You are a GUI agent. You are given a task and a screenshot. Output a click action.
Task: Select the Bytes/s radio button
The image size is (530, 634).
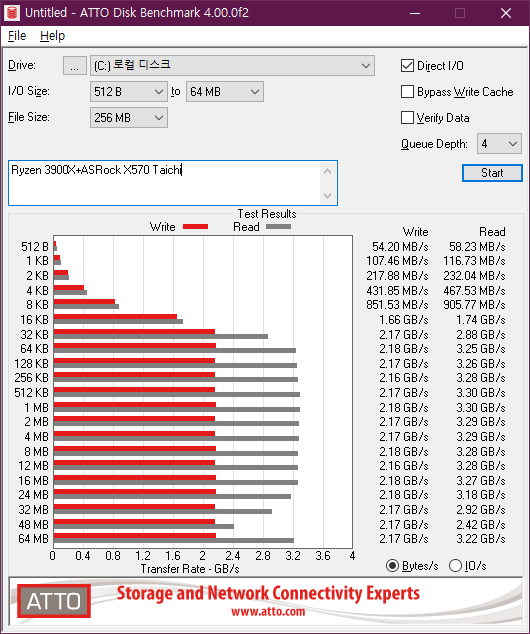pos(392,566)
